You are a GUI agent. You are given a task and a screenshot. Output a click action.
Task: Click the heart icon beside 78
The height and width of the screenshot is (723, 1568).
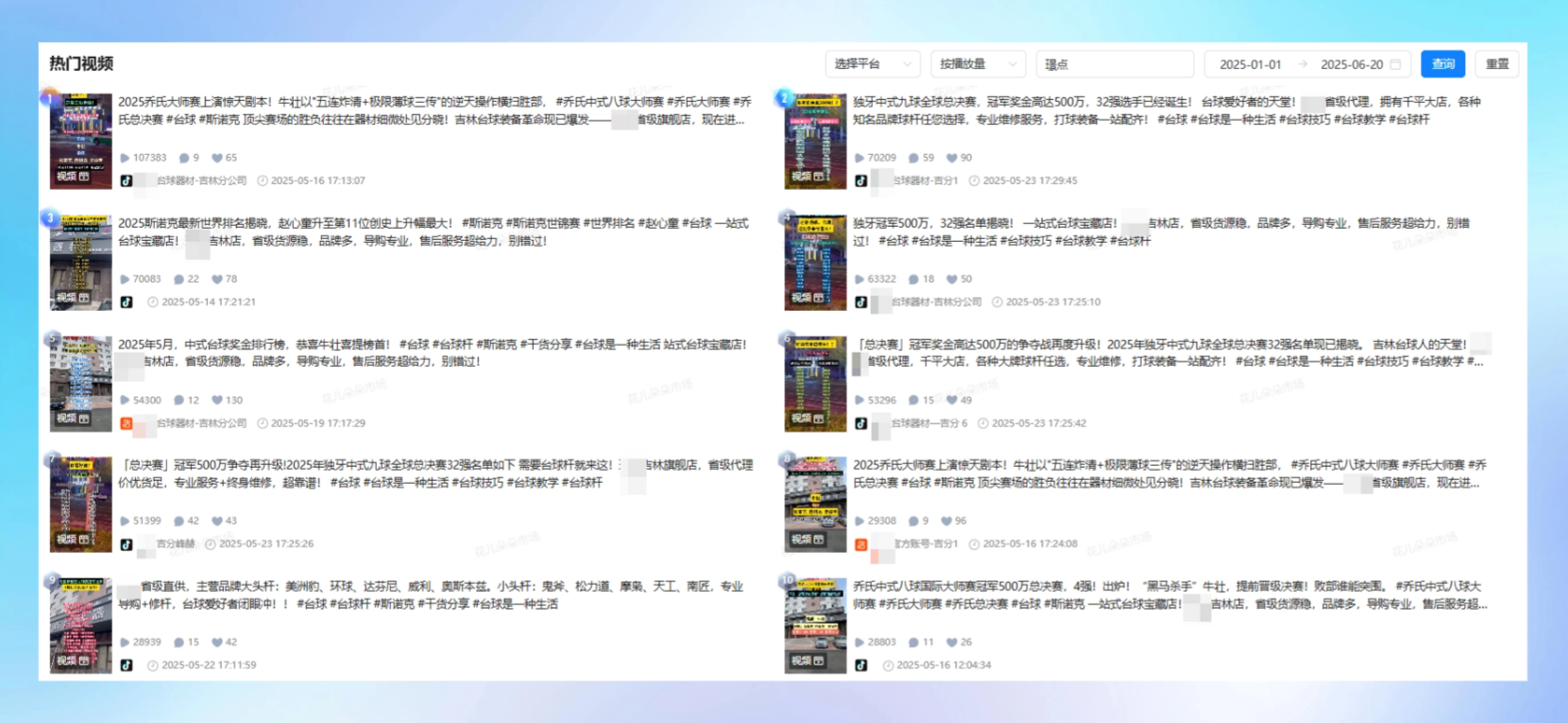[217, 279]
